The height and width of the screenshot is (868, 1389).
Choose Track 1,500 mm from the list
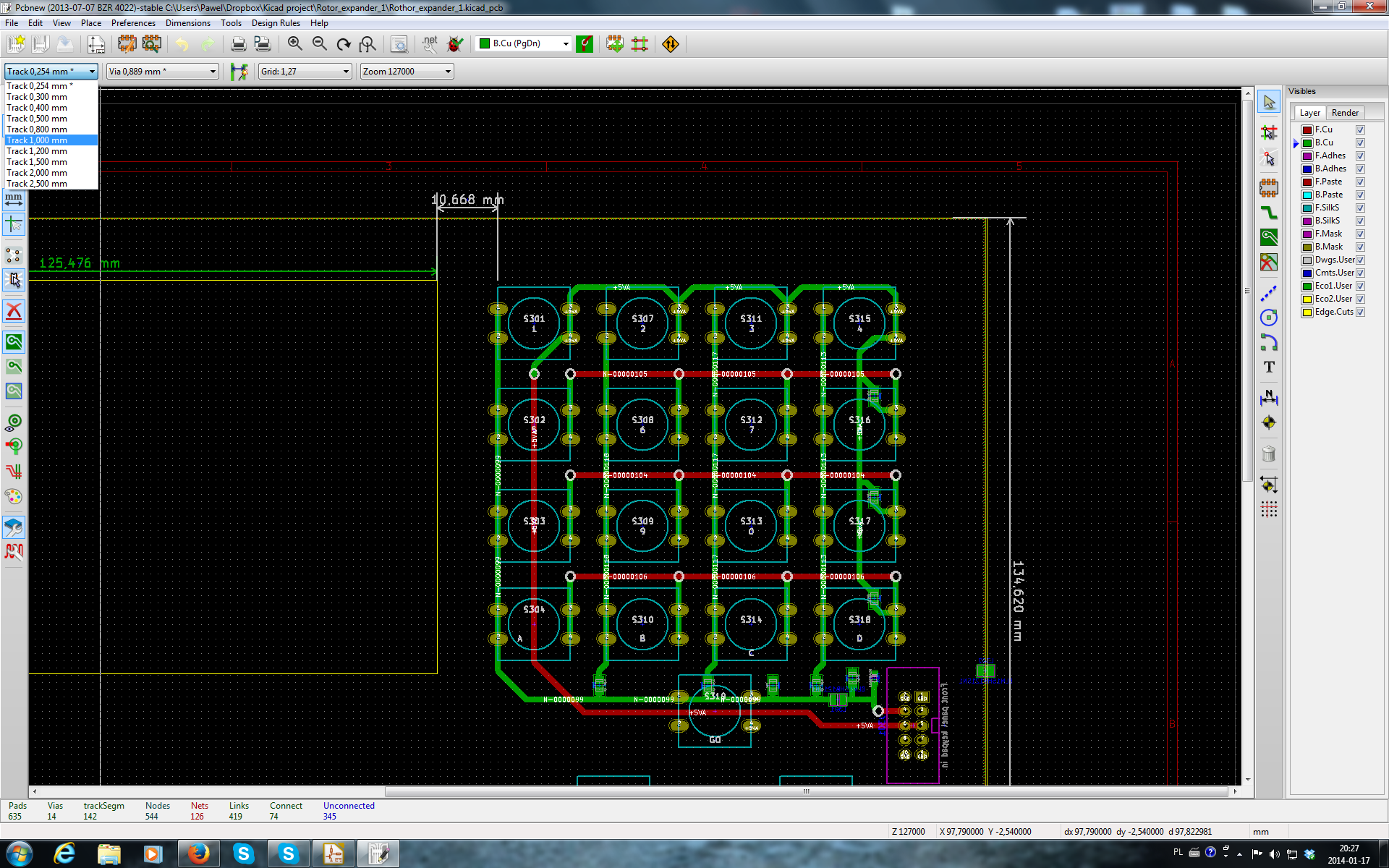click(37, 162)
